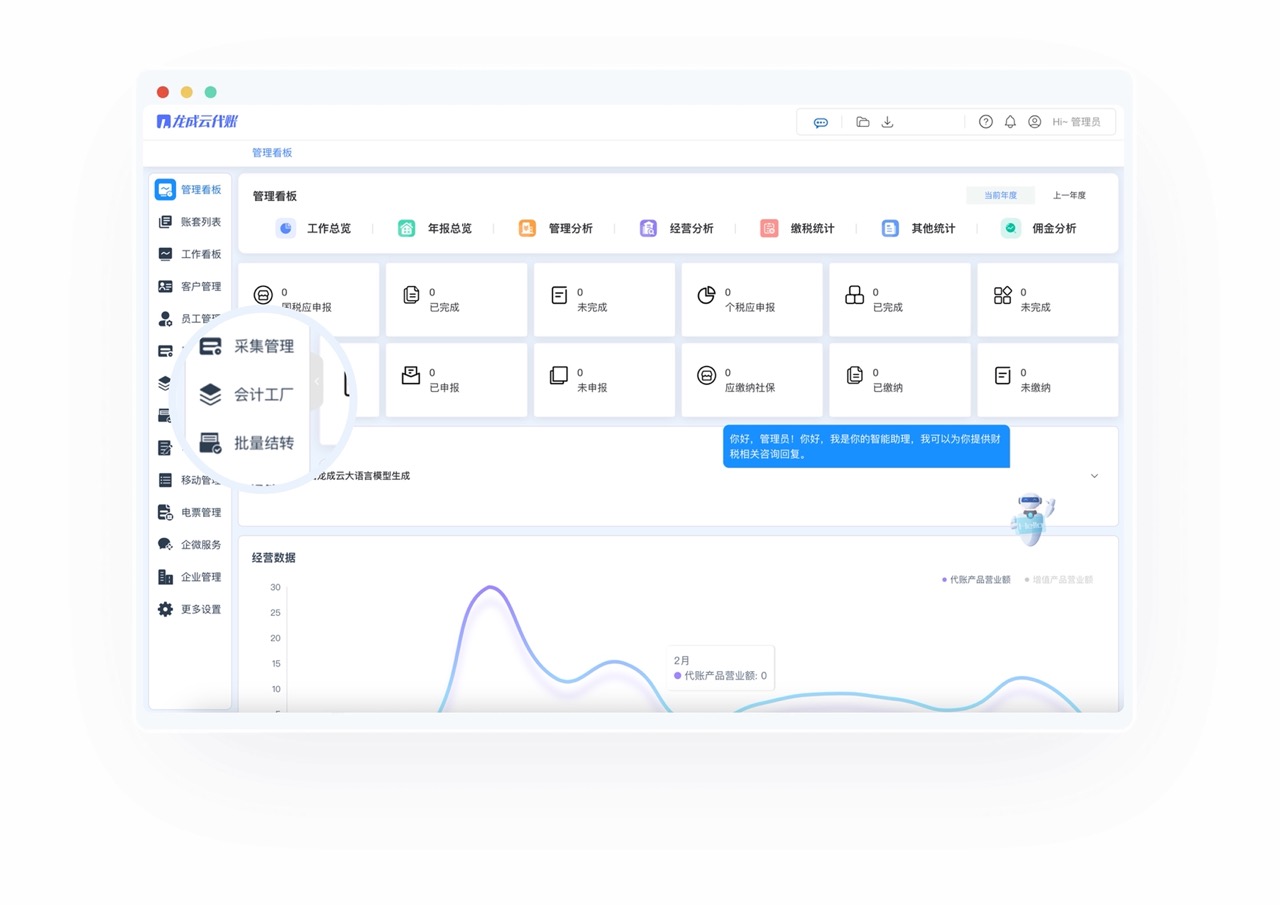Switch to the 管理分析 tab
The width and height of the screenshot is (1280, 905).
click(555, 228)
